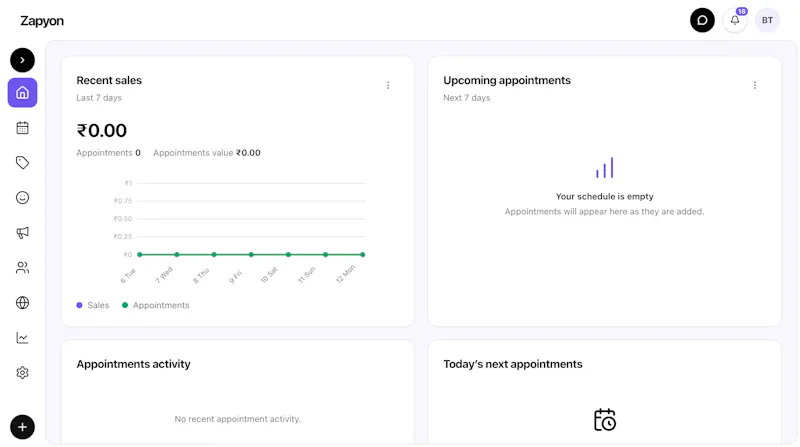800x447 pixels.
Task: Click 'No recent appointment activity.' text
Action: pos(237,419)
